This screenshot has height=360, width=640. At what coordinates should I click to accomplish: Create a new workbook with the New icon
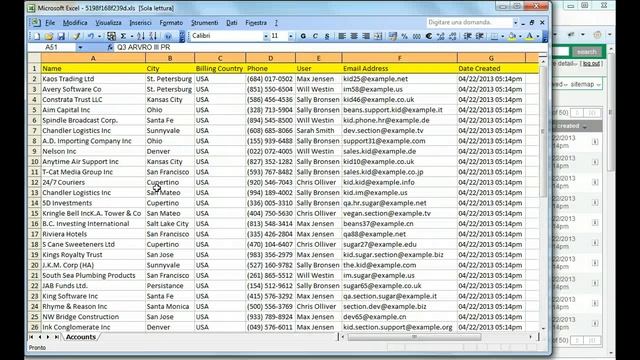coord(37,36)
